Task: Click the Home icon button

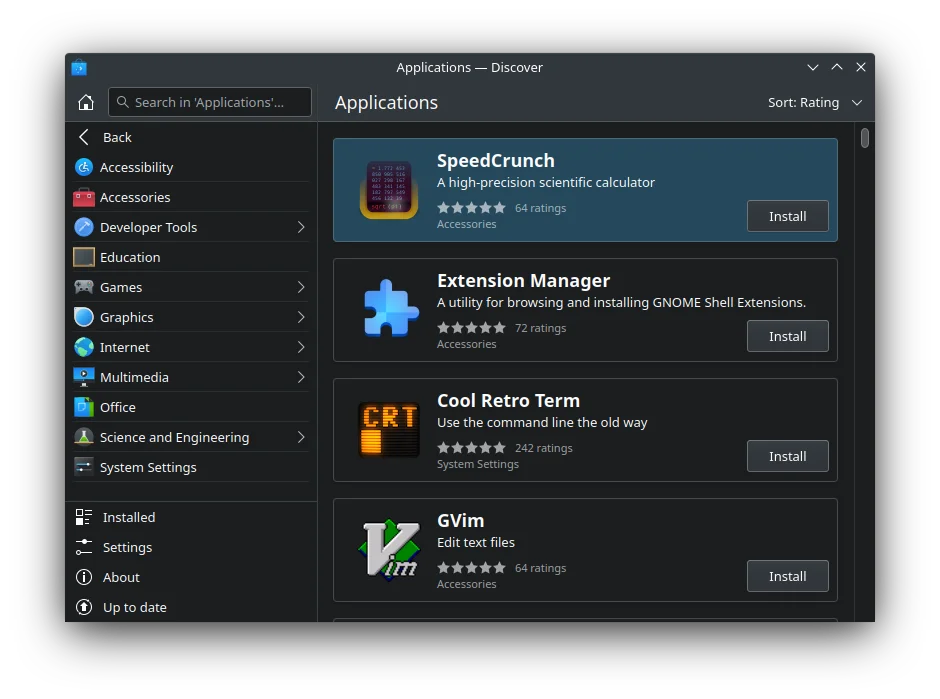Action: click(86, 102)
